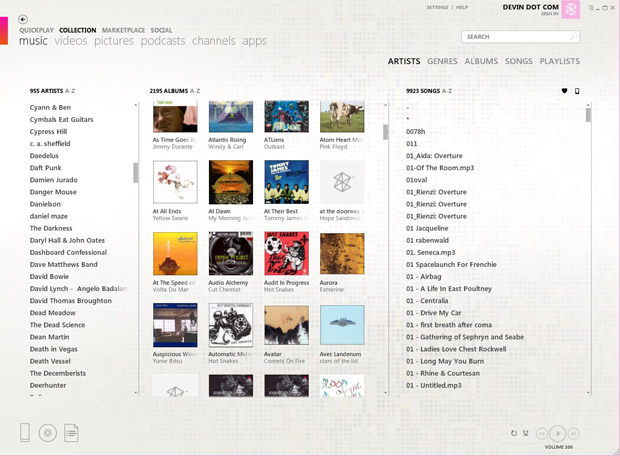Select the Avec Laudenum album cover
This screenshot has height=456, width=620.
click(x=342, y=325)
